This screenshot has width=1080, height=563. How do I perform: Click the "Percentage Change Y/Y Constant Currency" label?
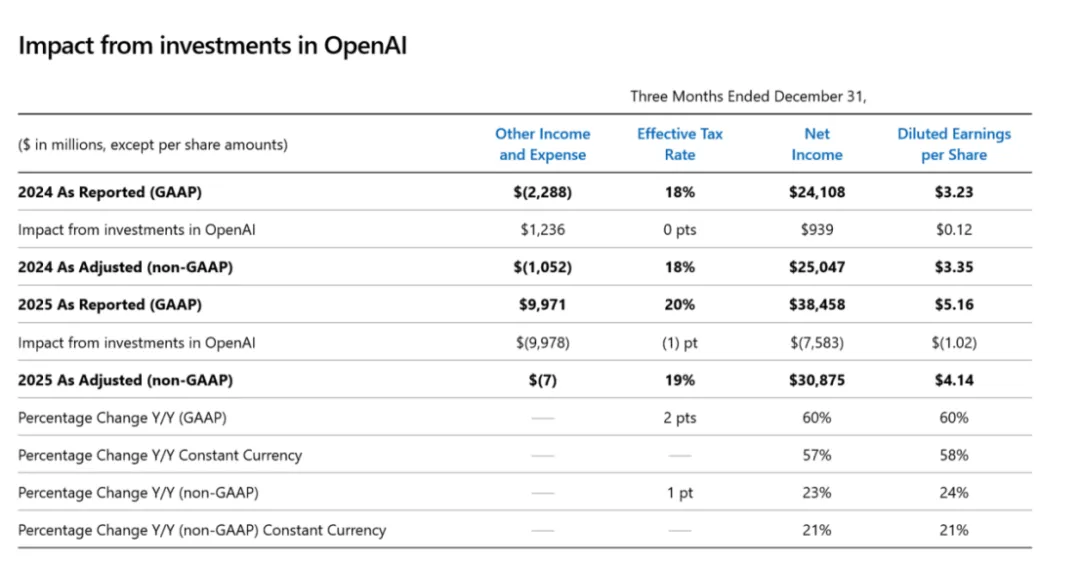pos(160,455)
